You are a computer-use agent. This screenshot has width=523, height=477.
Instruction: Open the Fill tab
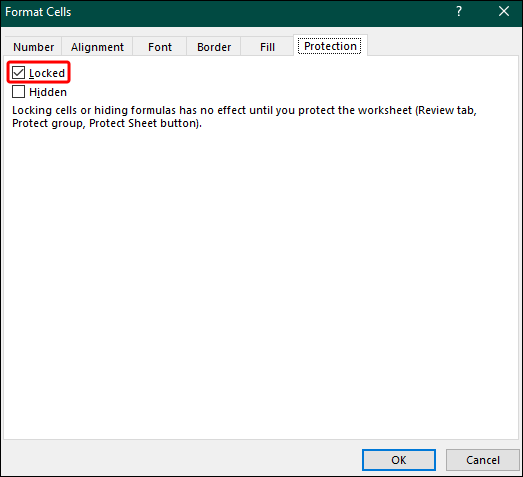point(267,47)
